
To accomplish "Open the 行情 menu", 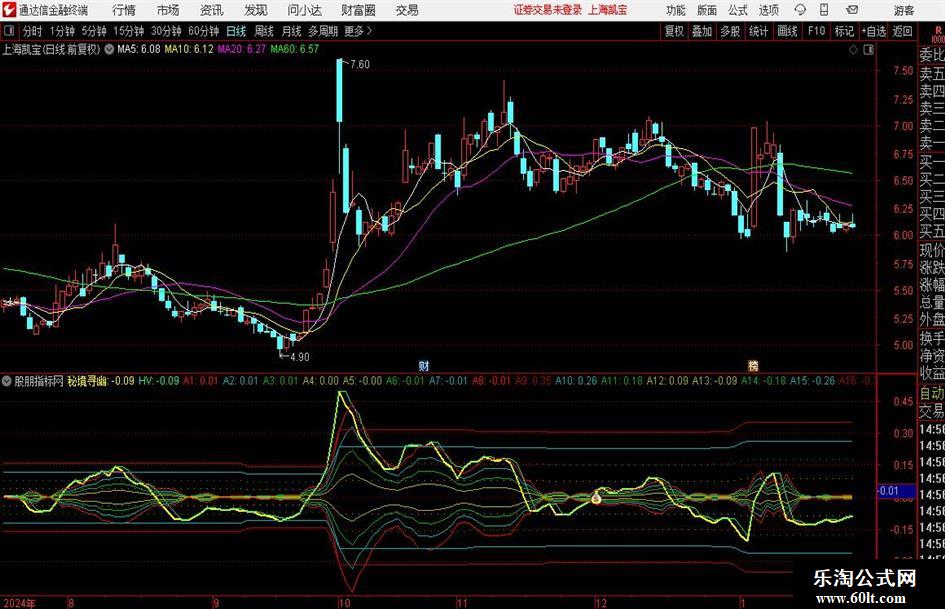I will click(124, 10).
